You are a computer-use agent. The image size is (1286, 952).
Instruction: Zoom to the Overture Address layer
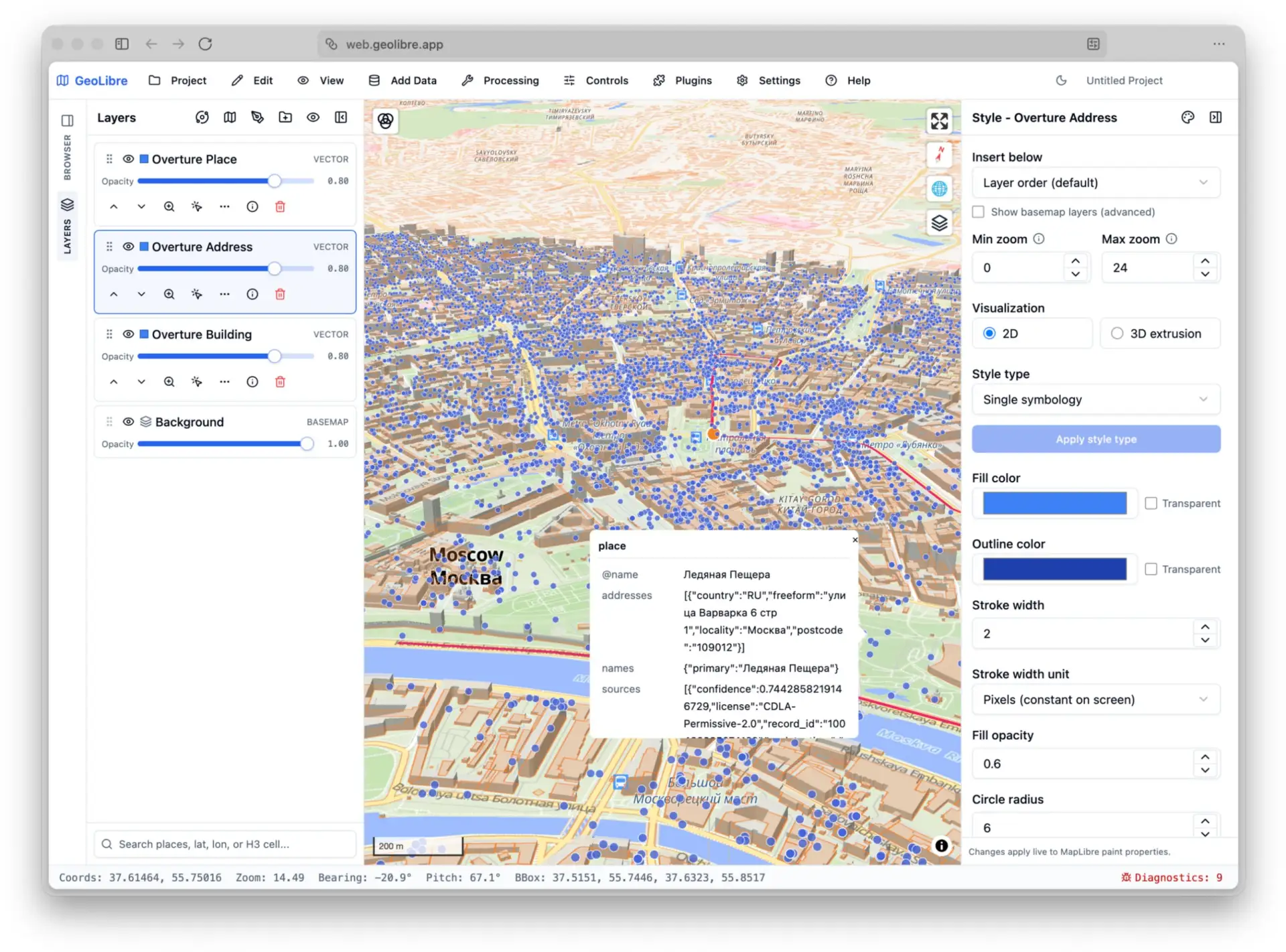[169, 294]
